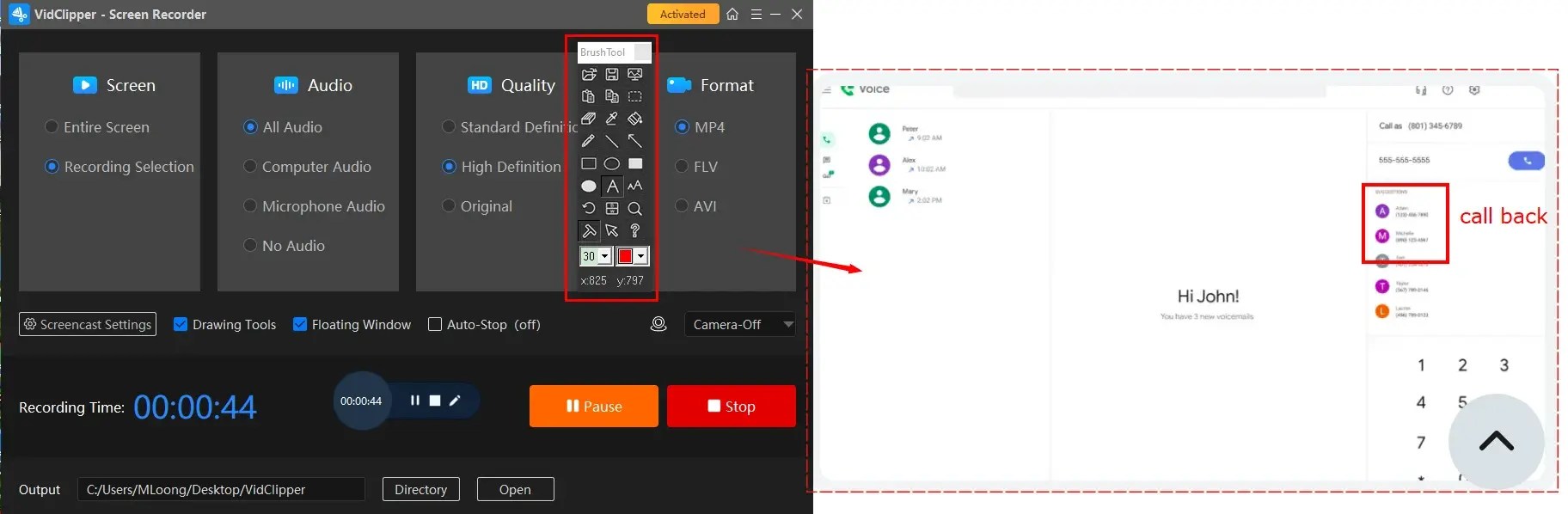Click the question mark Help icon
This screenshot has height=514, width=1568.
(x=635, y=230)
